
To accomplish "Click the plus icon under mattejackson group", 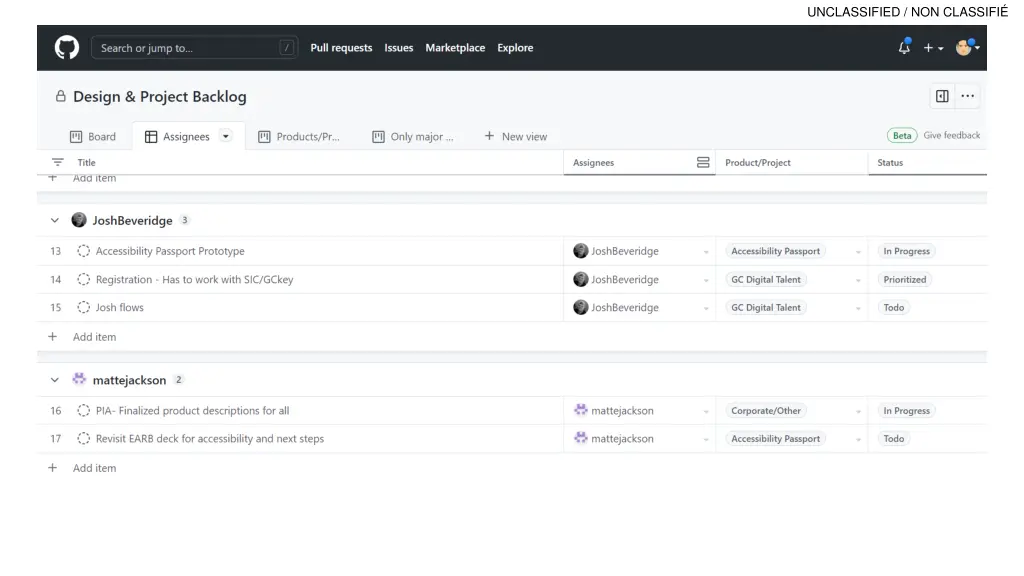I will point(52,468).
